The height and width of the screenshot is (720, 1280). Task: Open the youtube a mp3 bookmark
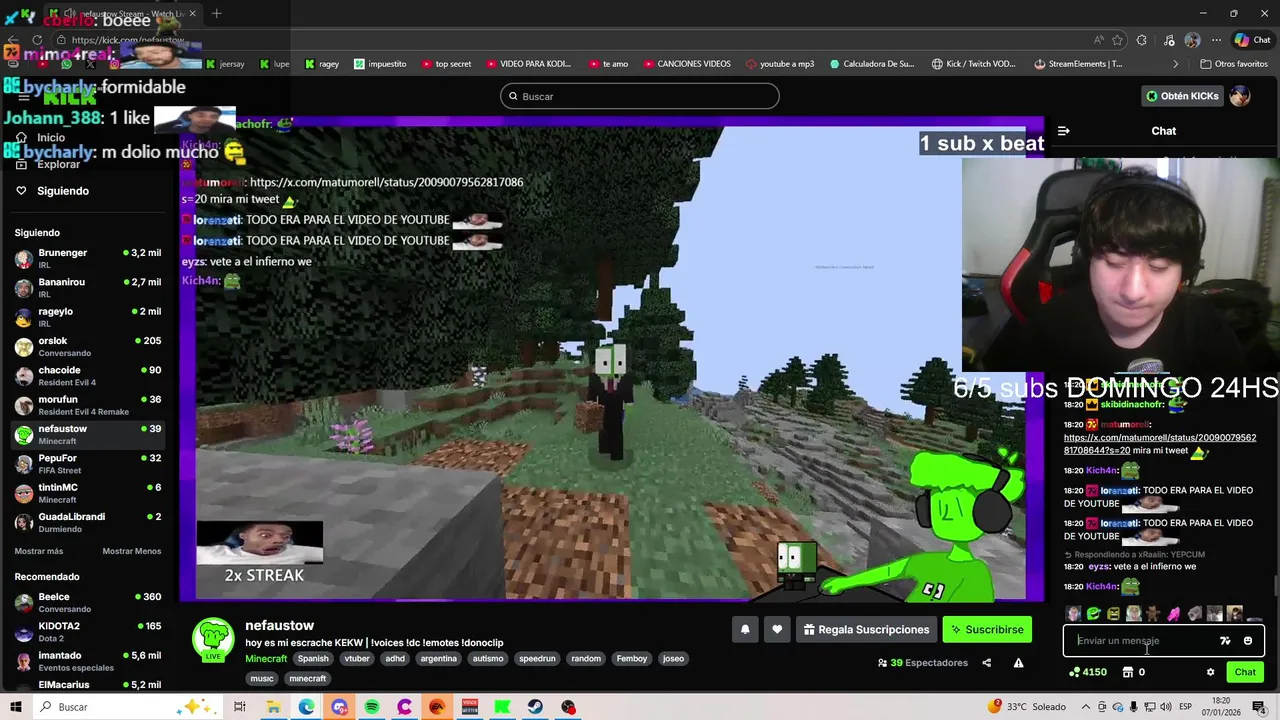779,64
